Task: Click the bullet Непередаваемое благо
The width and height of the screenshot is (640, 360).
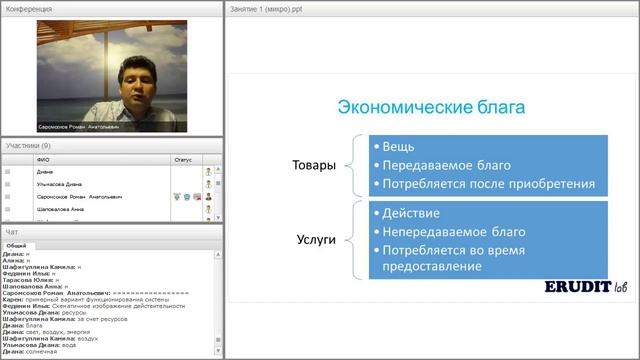Action: tap(454, 232)
